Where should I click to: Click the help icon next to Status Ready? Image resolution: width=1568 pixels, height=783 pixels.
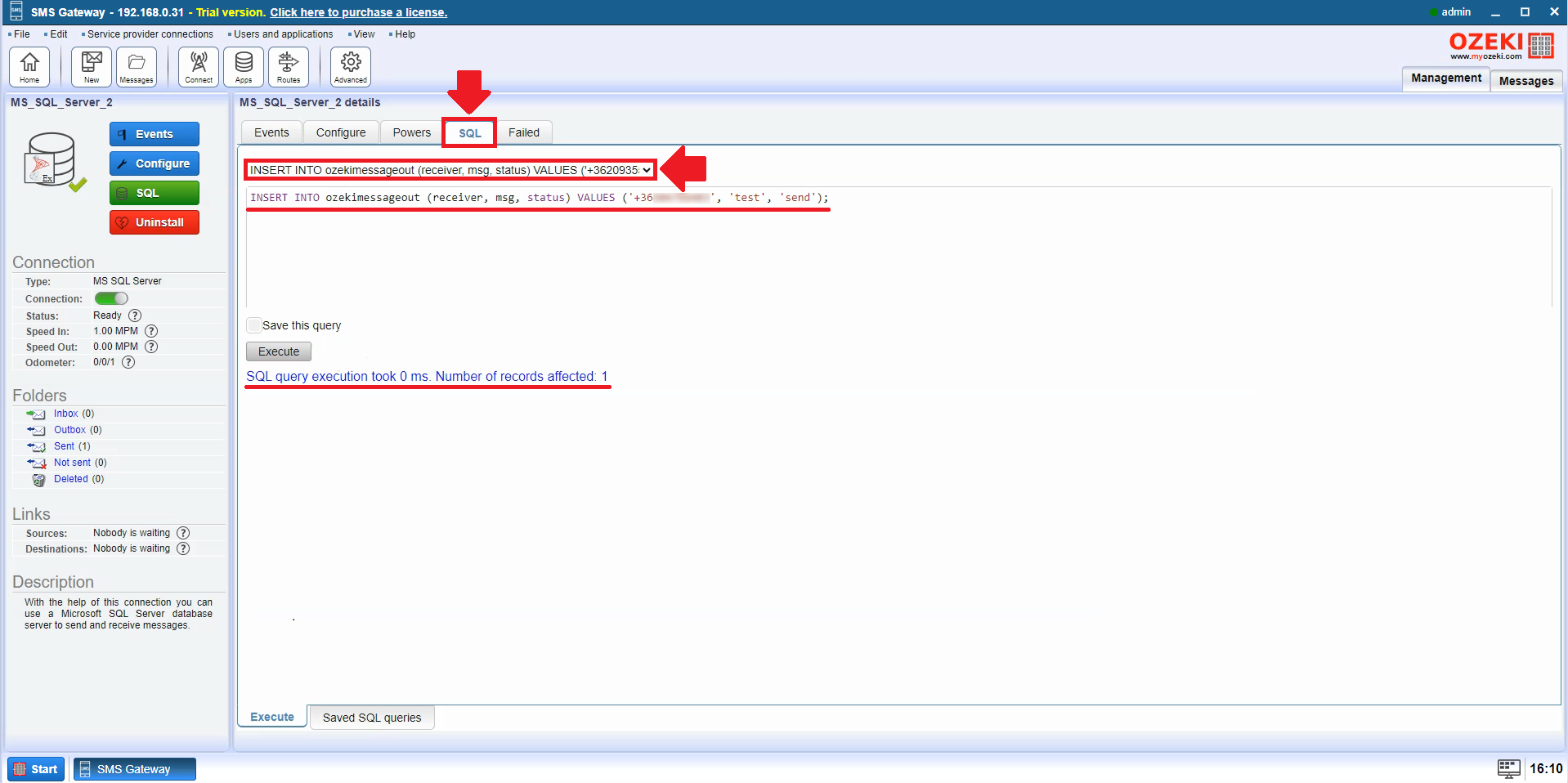click(x=135, y=315)
